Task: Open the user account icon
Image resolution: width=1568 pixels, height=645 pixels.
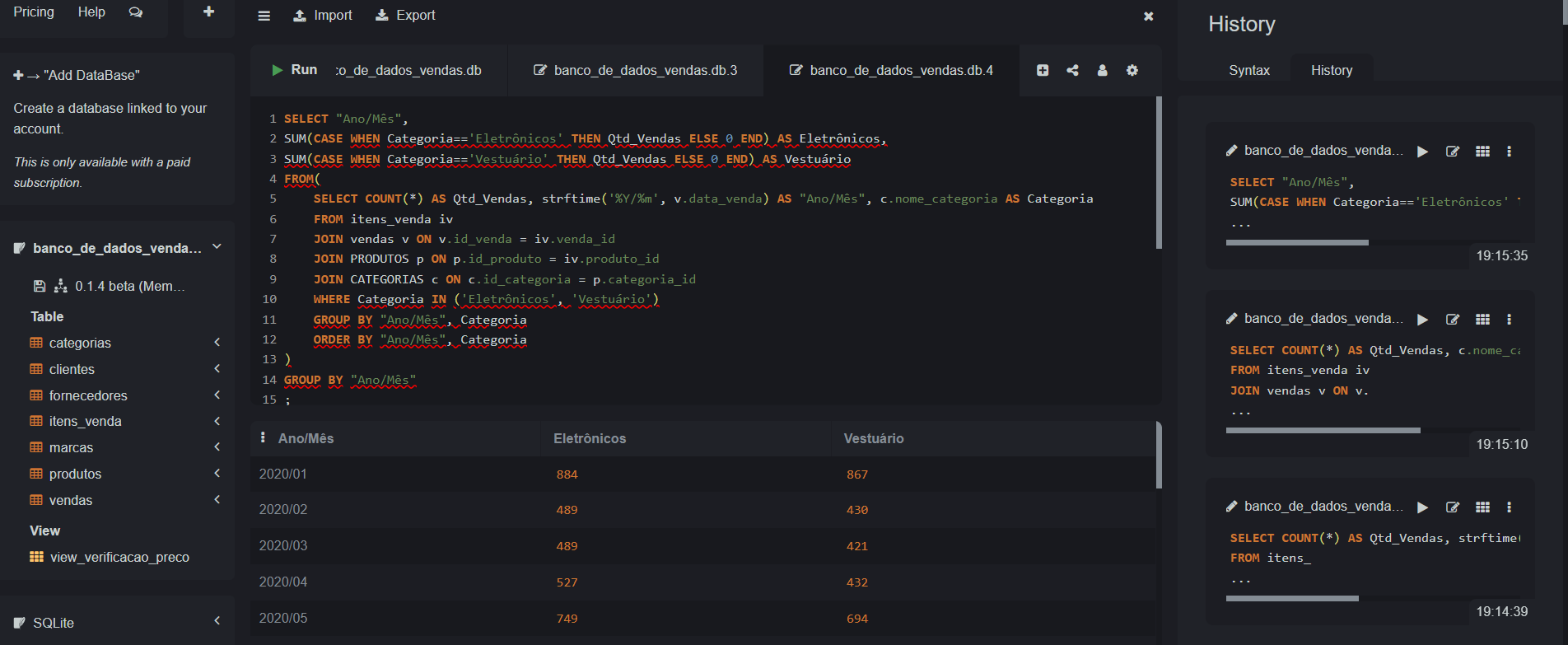Action: 1103,71
